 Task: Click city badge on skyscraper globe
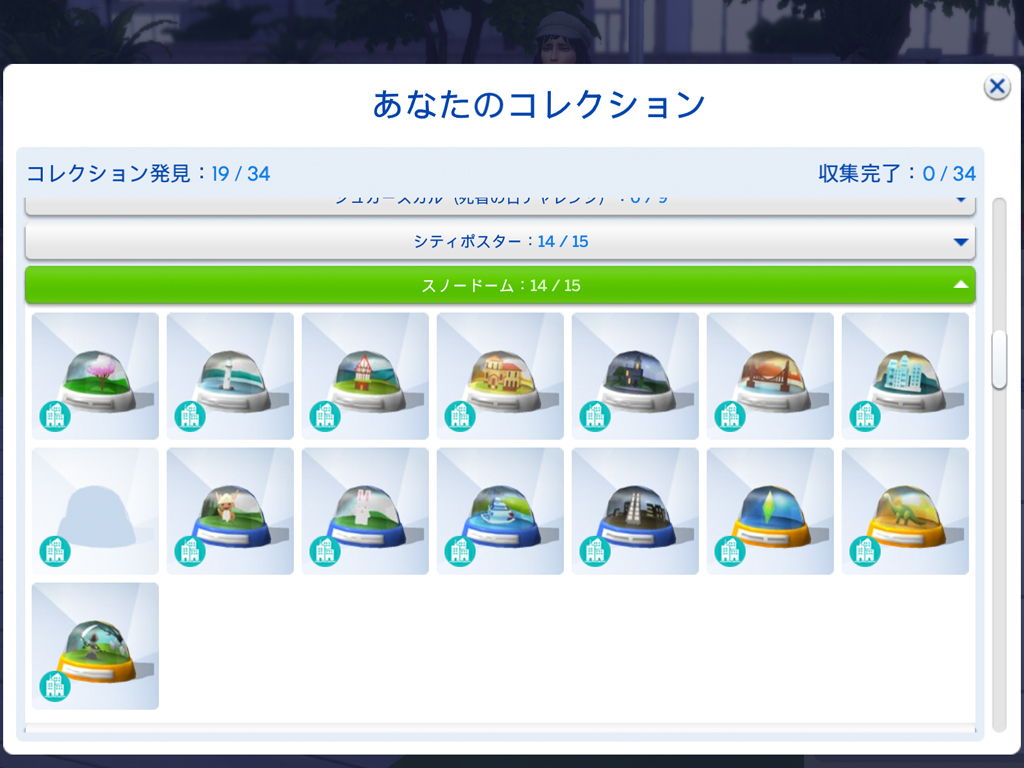(595, 551)
